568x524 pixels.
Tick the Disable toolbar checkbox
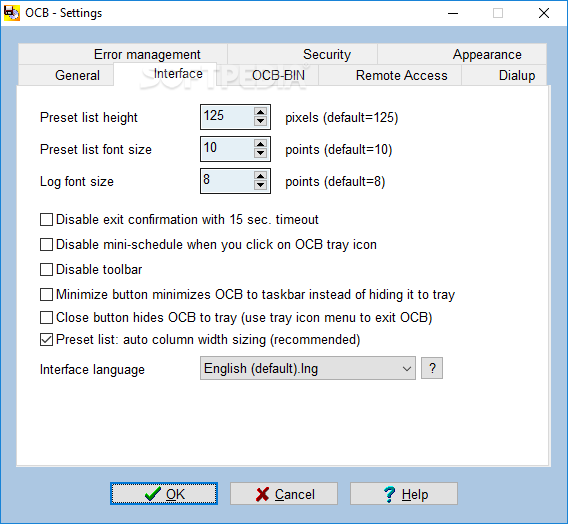point(46,269)
